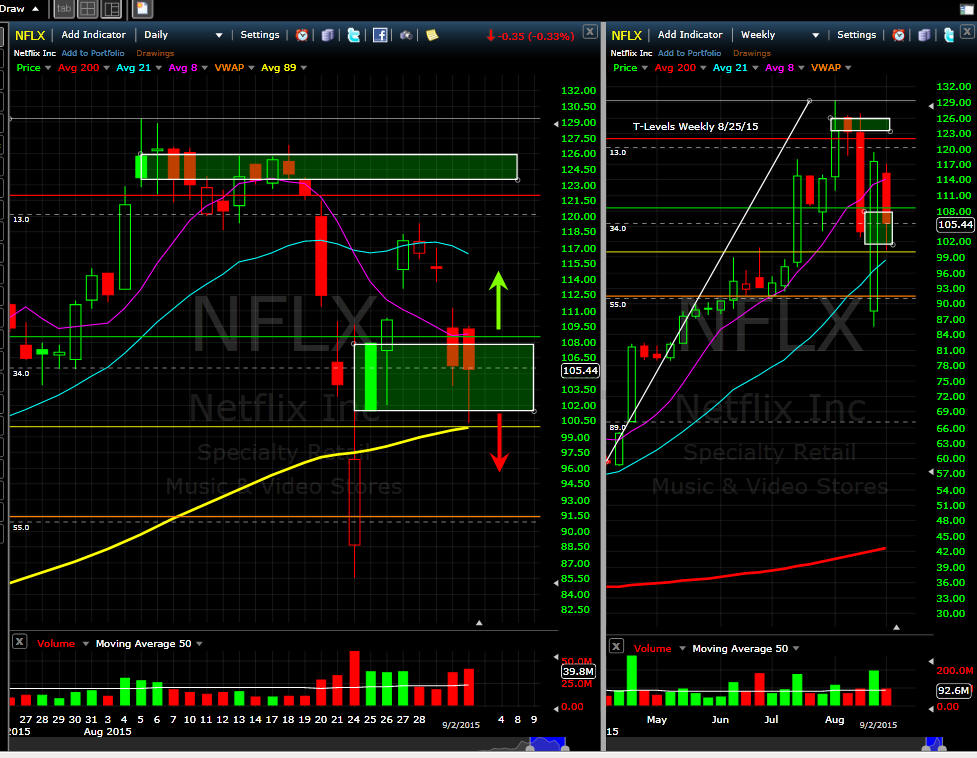Viewport: 977px width, 758px height.
Task: Click the blue timeline scroller under Weekly chart
Action: [x=934, y=744]
